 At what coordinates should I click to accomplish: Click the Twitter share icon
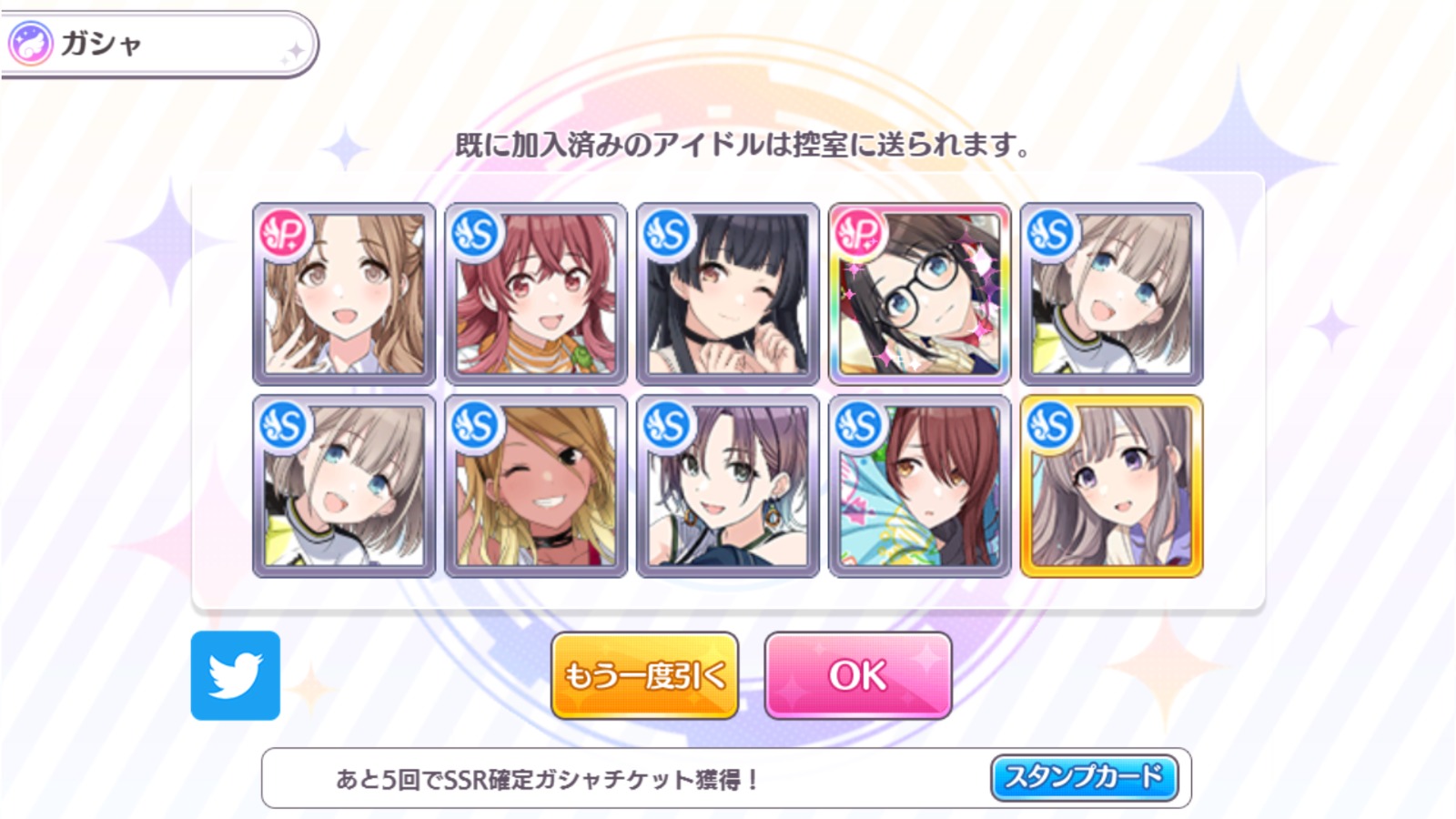pyautogui.click(x=236, y=675)
